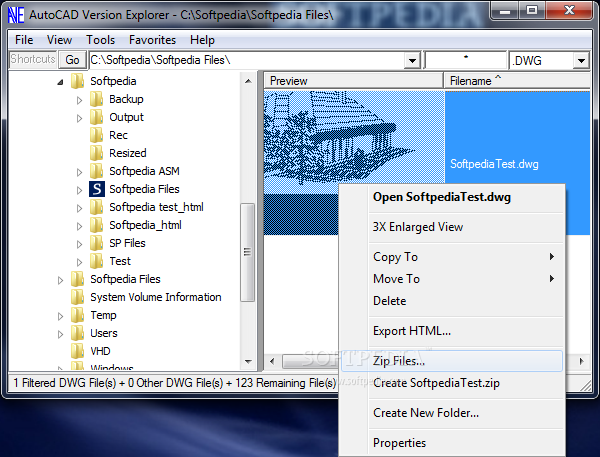The height and width of the screenshot is (457, 600).
Task: Choose Delete from the context menu
Action: click(x=452, y=301)
